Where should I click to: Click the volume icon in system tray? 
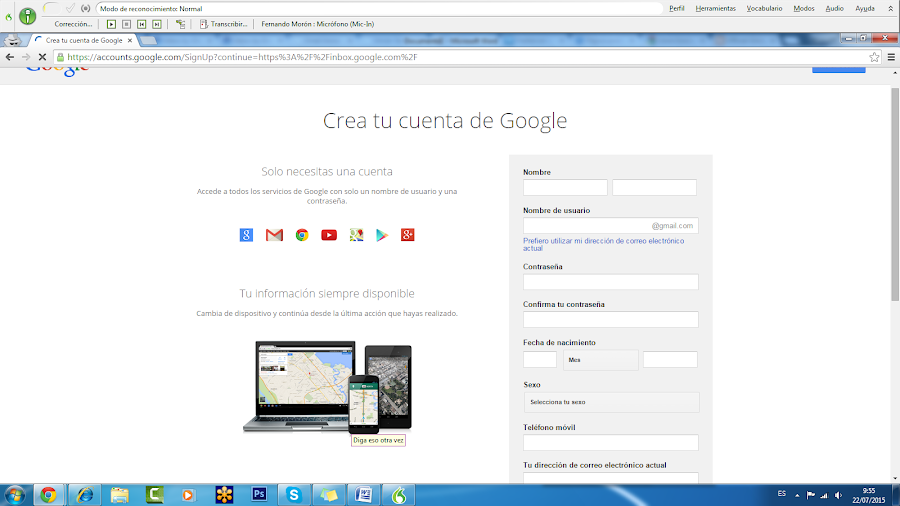coord(839,495)
